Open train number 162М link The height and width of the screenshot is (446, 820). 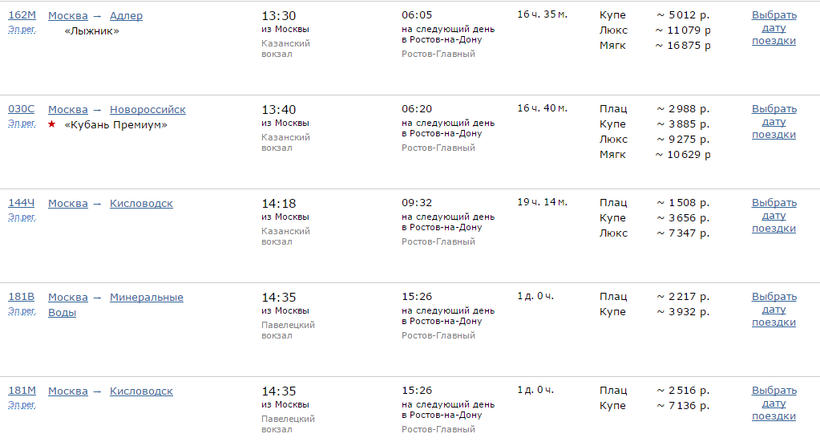pos(21,16)
